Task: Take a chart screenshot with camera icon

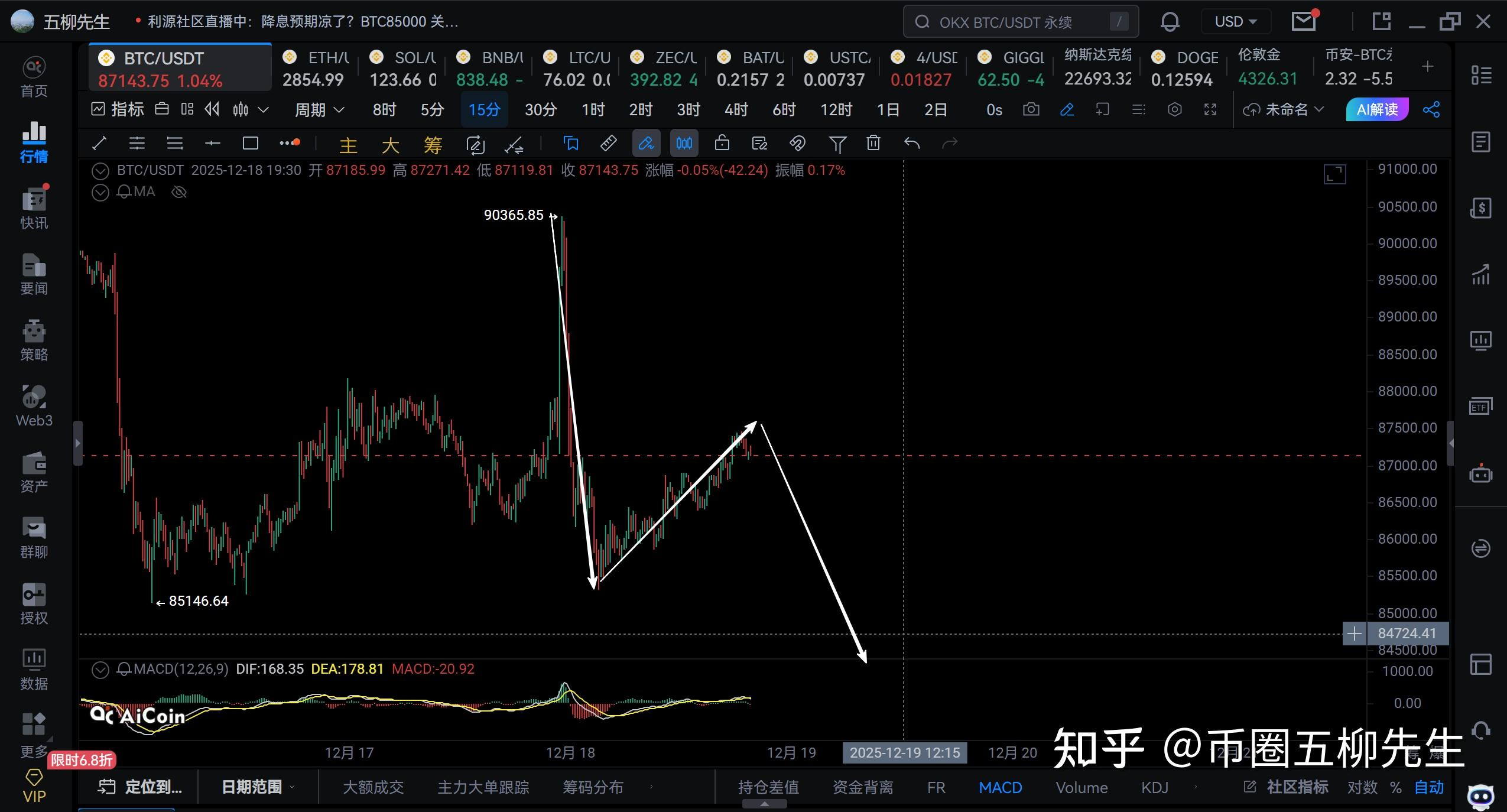Action: click(x=1031, y=109)
